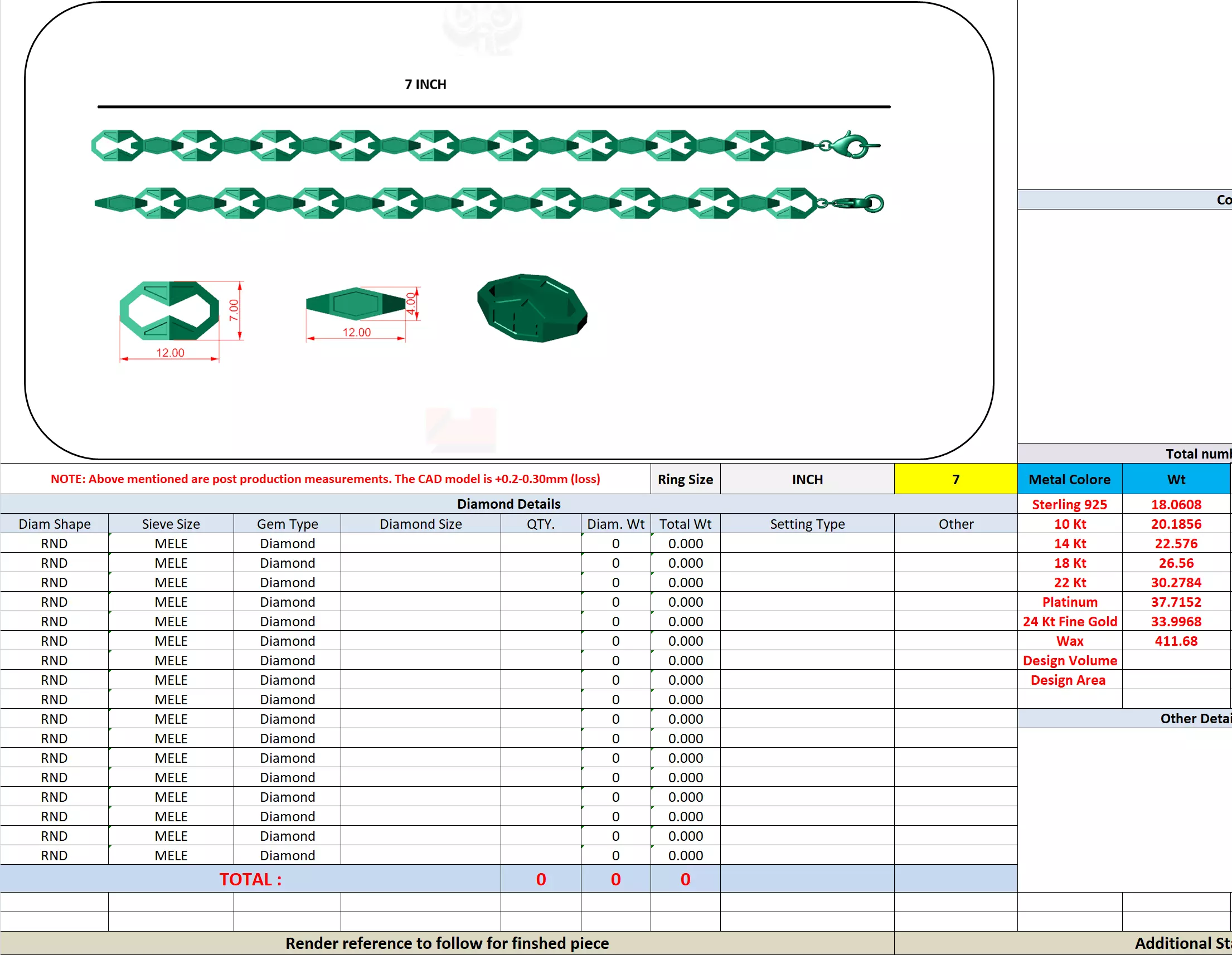The height and width of the screenshot is (955, 1232).
Task: Select the Platinum metal row label
Action: coord(1069,602)
